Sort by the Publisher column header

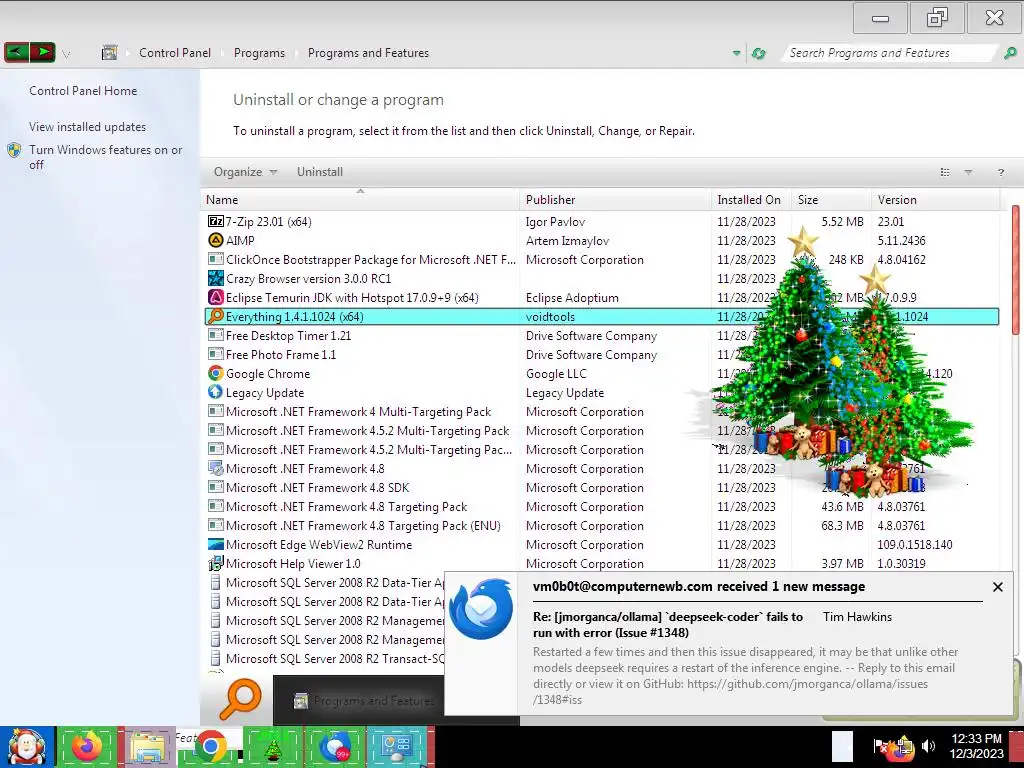pyautogui.click(x=616, y=200)
